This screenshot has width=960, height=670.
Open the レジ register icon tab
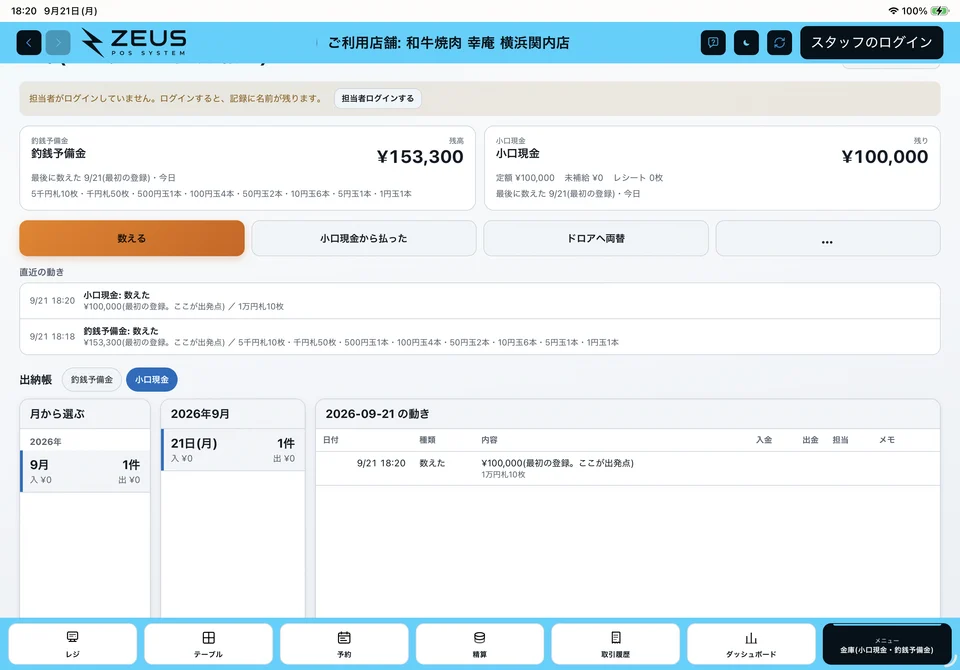[72, 644]
